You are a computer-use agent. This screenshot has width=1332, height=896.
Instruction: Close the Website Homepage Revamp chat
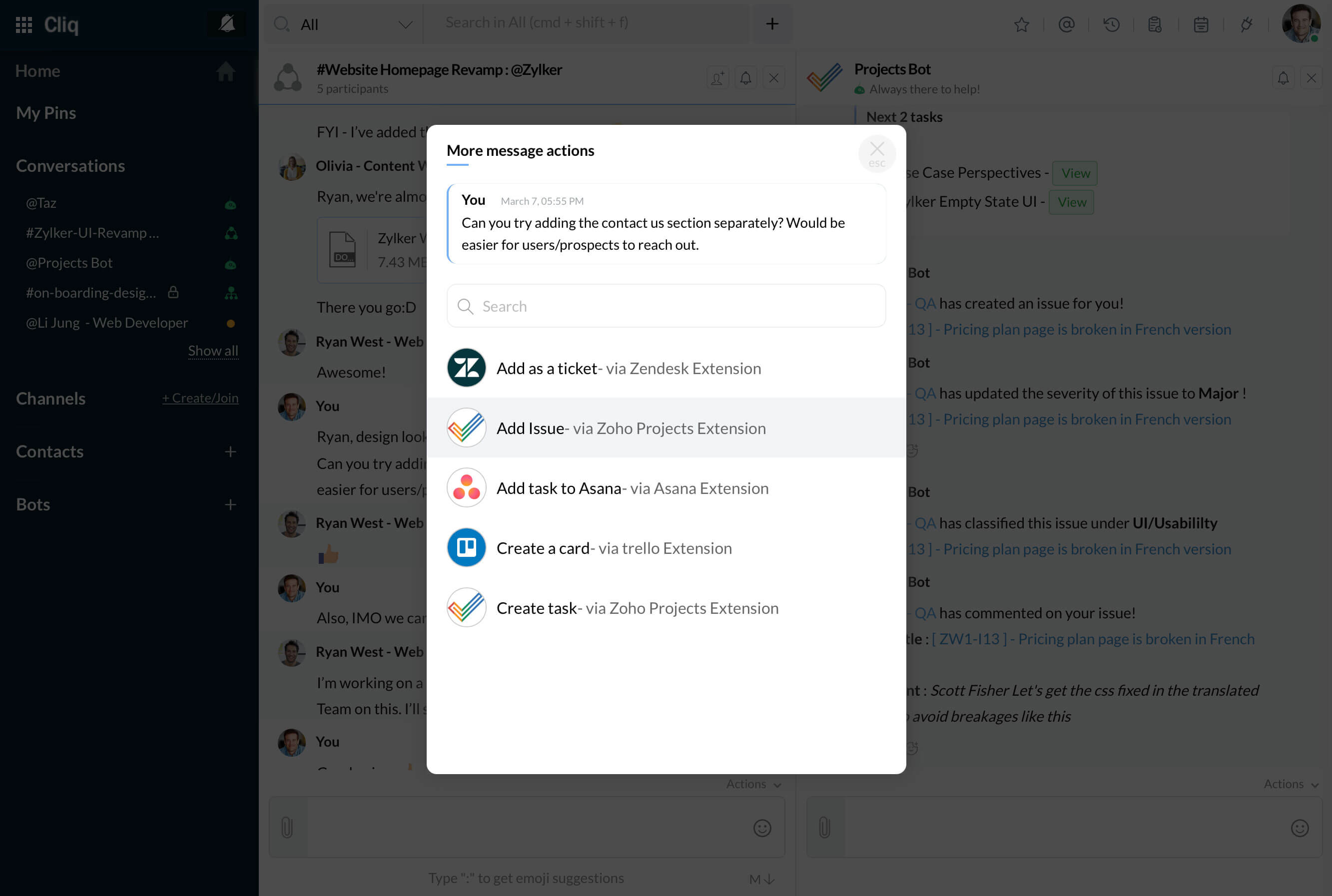[773, 78]
